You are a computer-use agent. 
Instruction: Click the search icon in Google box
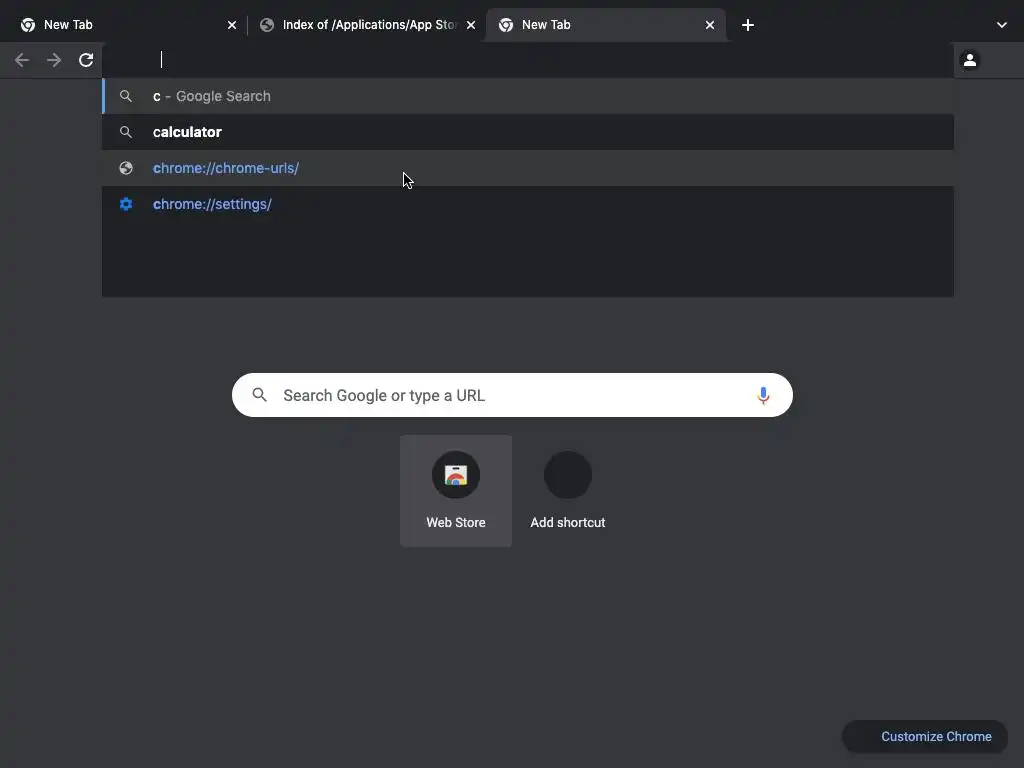click(259, 395)
